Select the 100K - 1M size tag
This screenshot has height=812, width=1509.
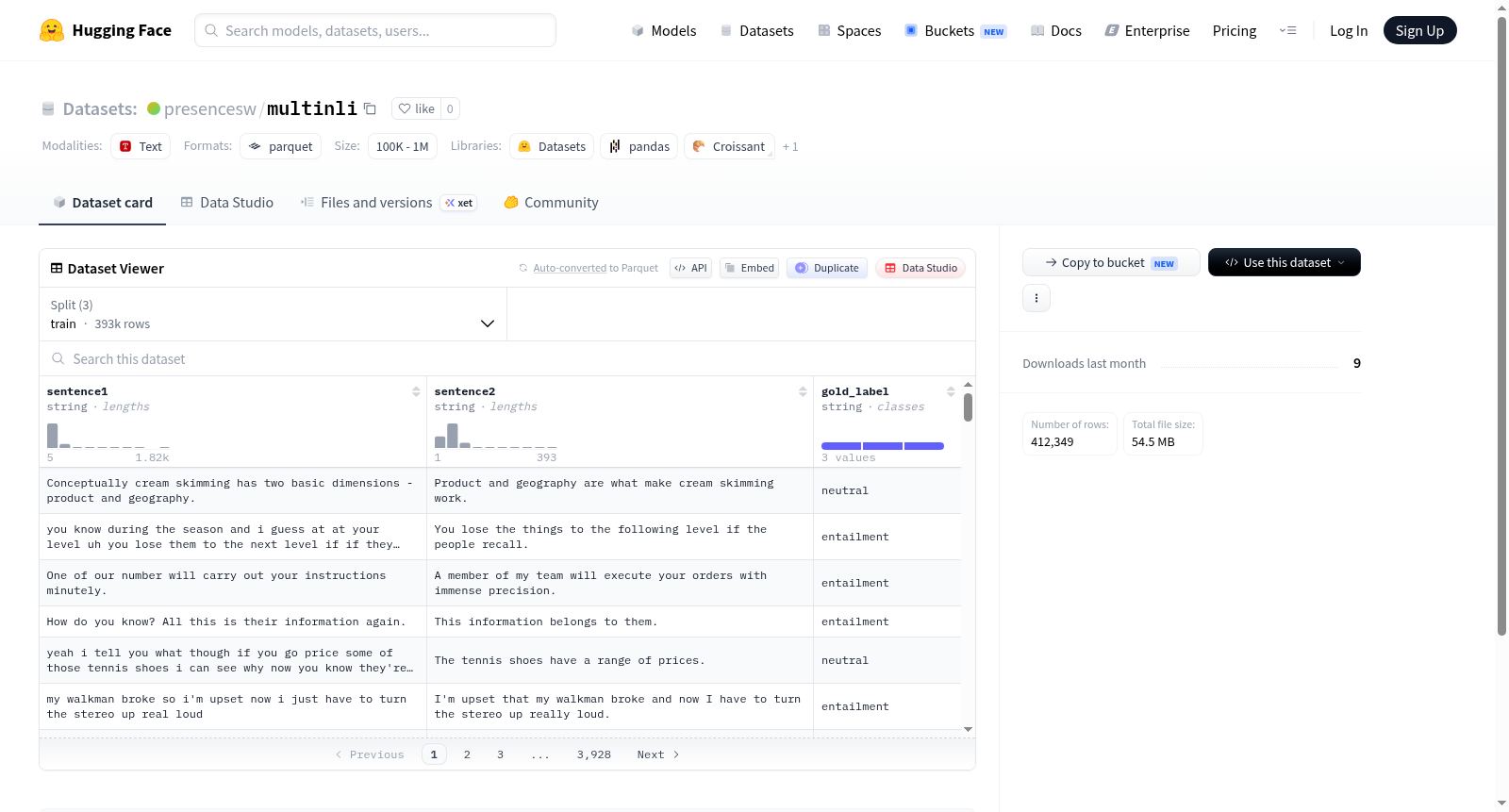(402, 146)
